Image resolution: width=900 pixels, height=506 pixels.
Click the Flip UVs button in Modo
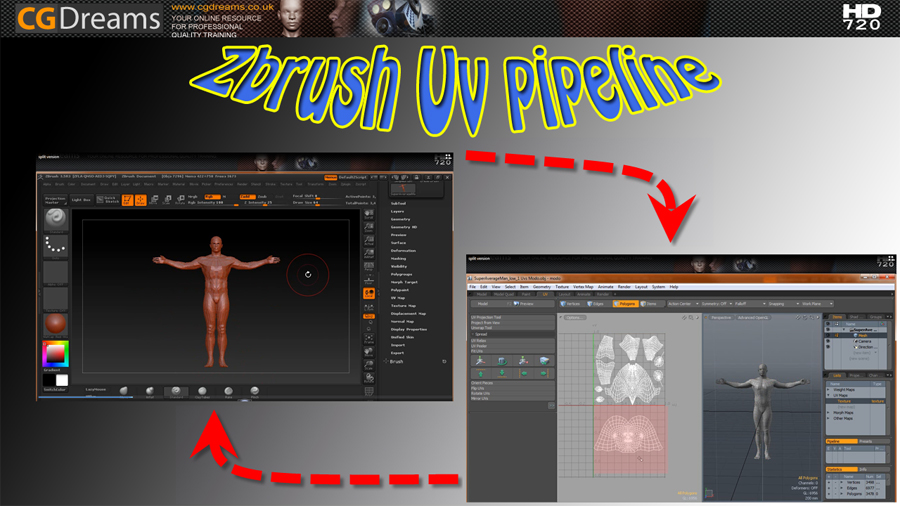(513, 388)
